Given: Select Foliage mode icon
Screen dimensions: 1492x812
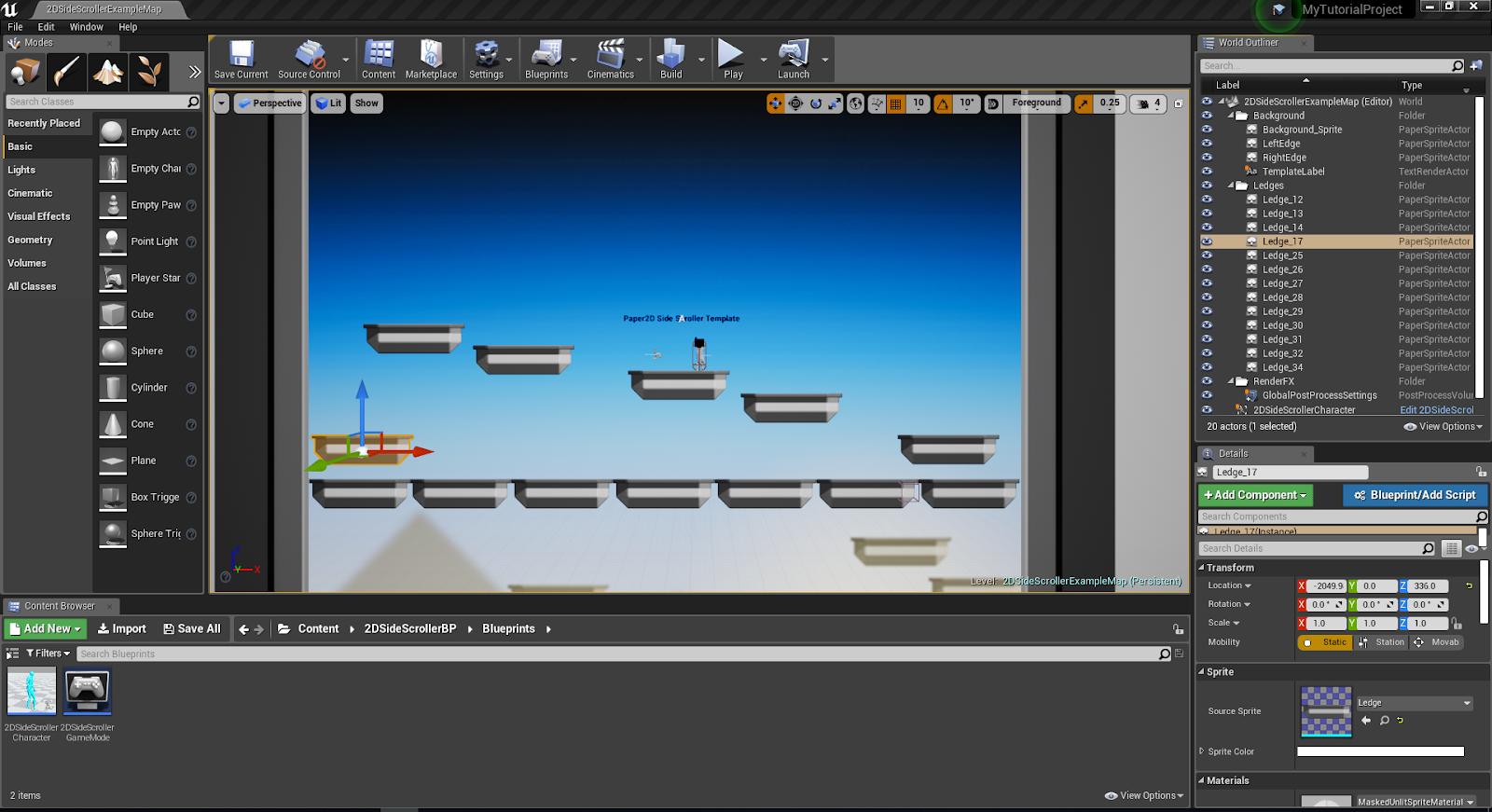Looking at the screenshot, I should click(149, 72).
